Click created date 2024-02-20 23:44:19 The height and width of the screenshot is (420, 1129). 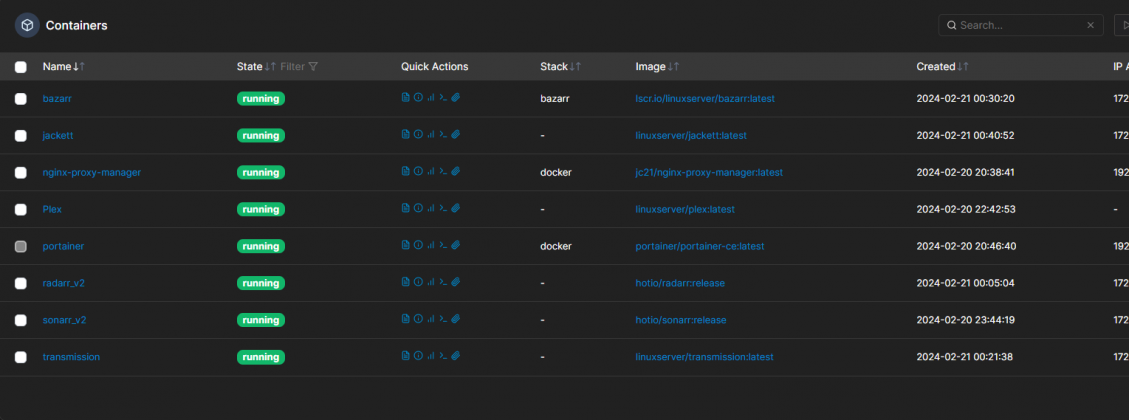[x=965, y=320]
